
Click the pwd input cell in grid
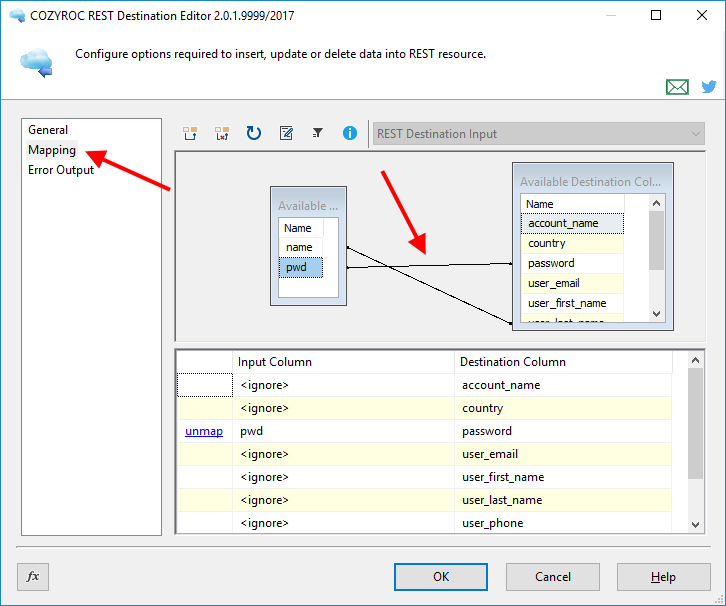pos(343,431)
